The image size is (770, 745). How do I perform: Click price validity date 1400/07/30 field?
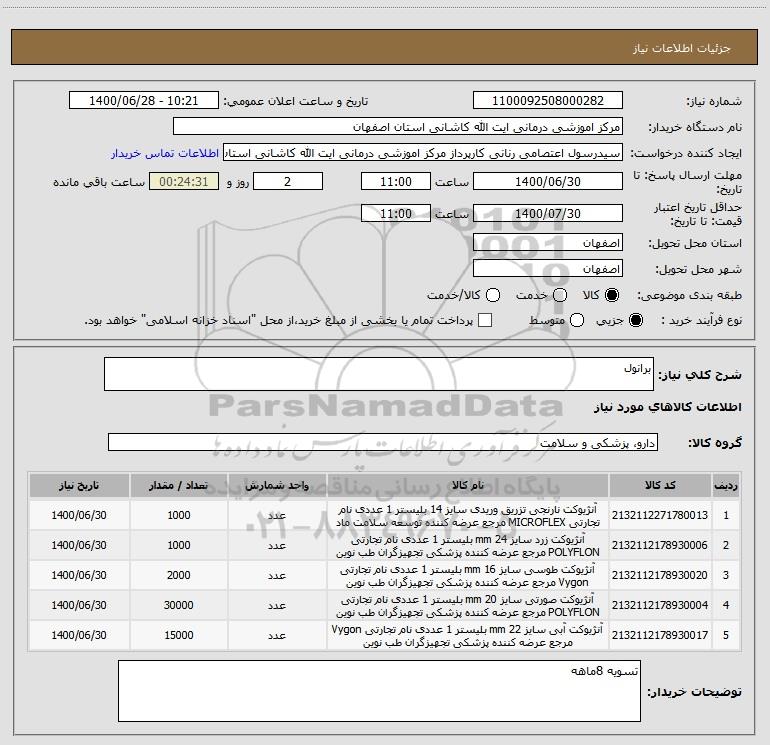click(x=548, y=213)
